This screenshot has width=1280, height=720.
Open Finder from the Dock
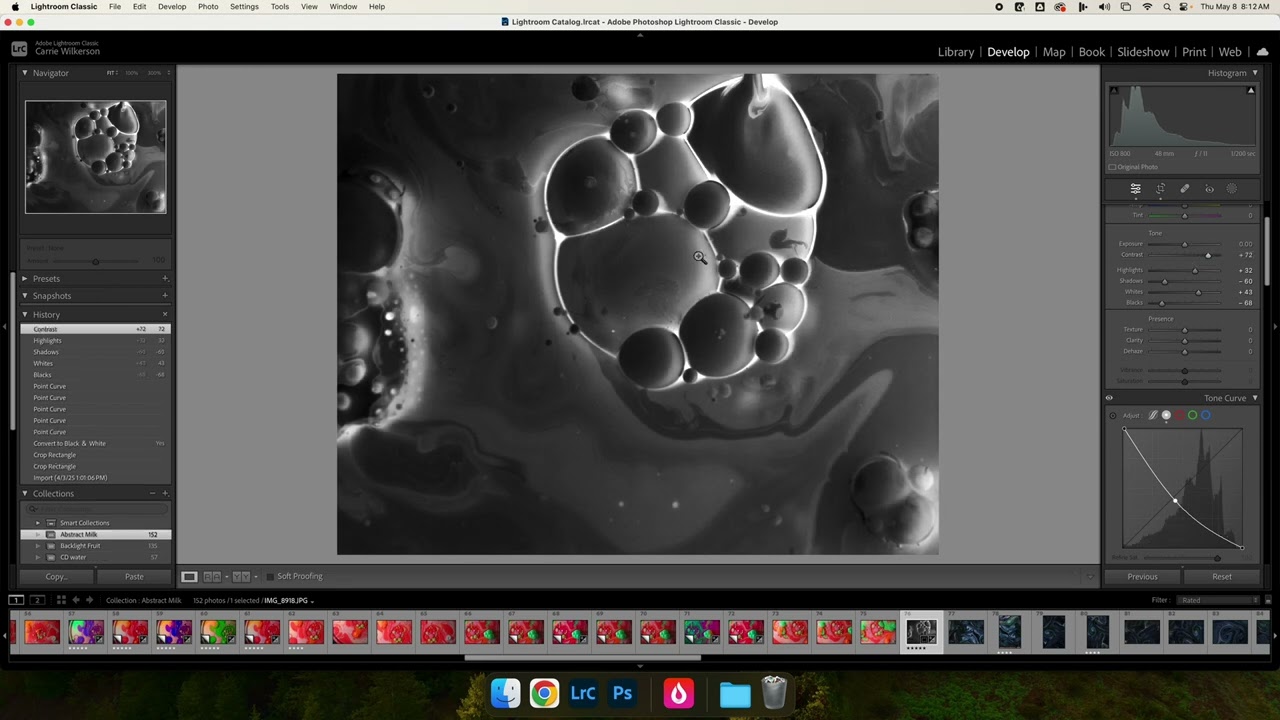point(506,693)
